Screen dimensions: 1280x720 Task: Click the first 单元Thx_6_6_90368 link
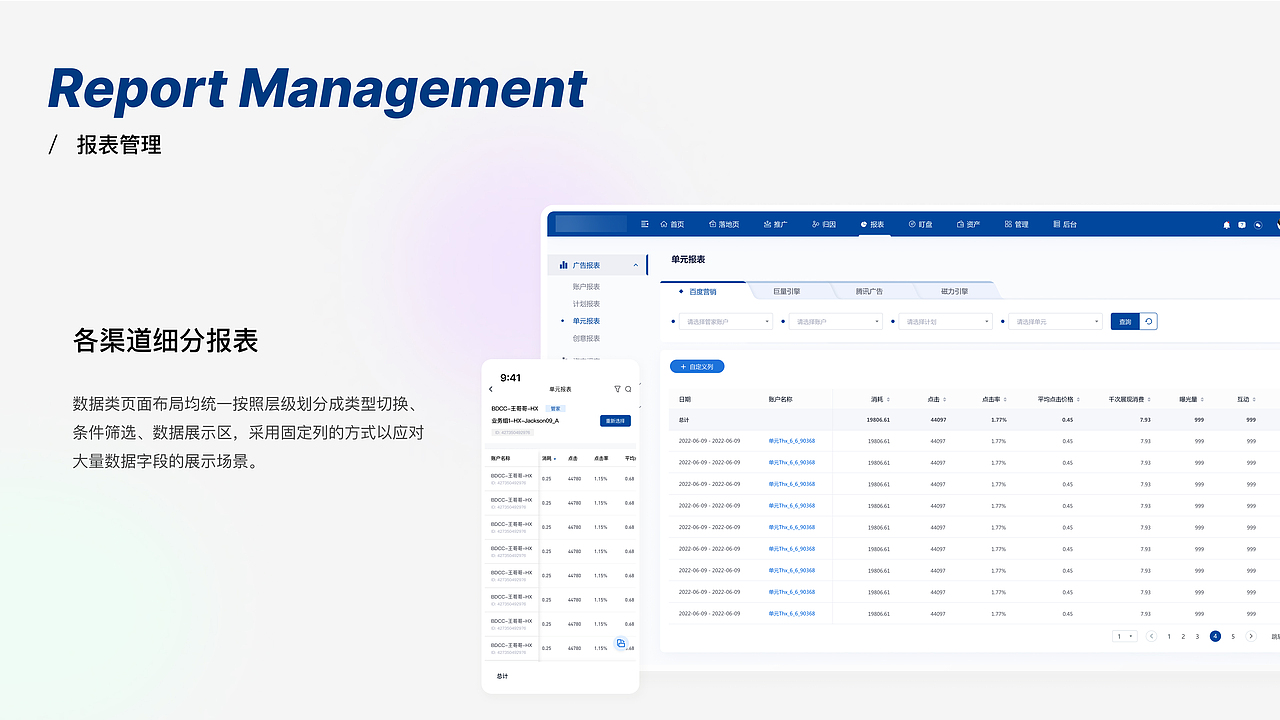coord(791,440)
